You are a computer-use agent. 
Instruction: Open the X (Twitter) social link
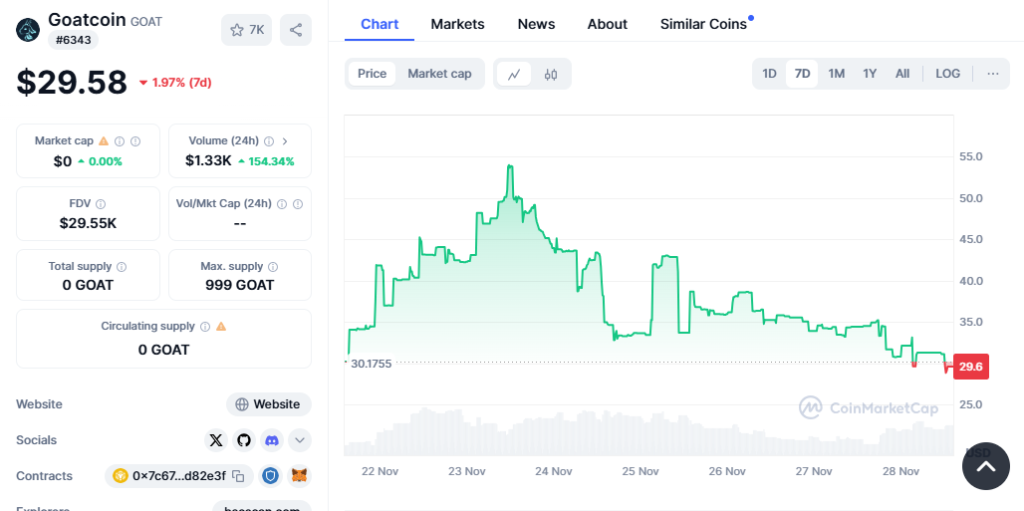click(x=216, y=440)
